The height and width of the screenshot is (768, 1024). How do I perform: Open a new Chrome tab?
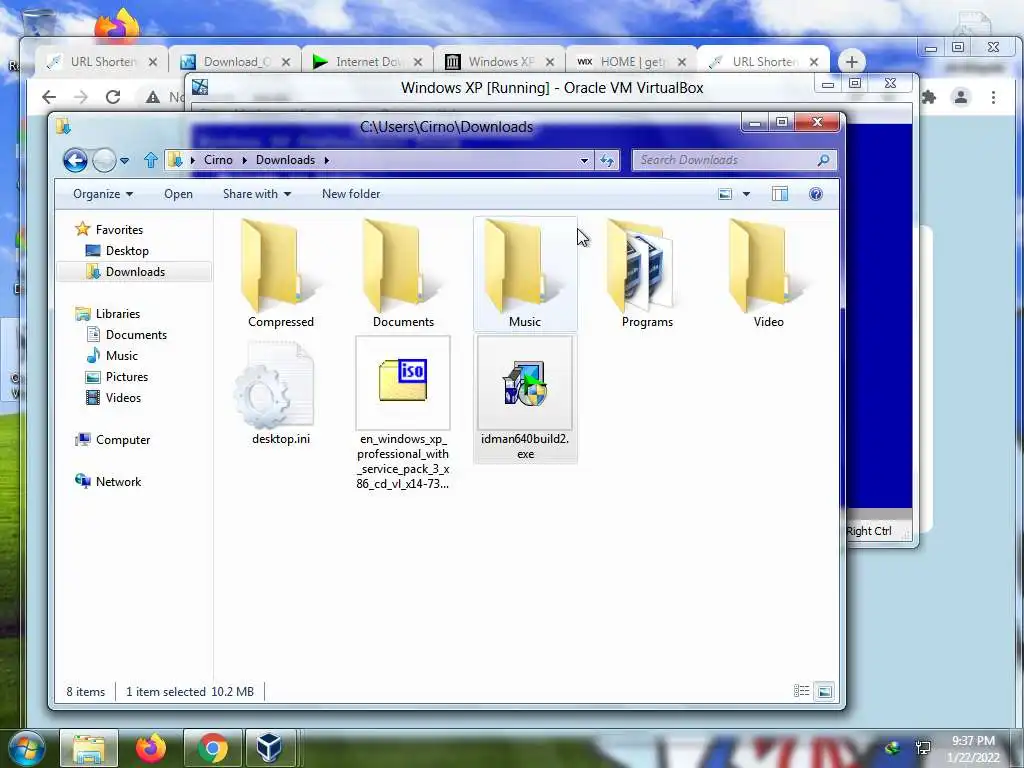coord(851,62)
